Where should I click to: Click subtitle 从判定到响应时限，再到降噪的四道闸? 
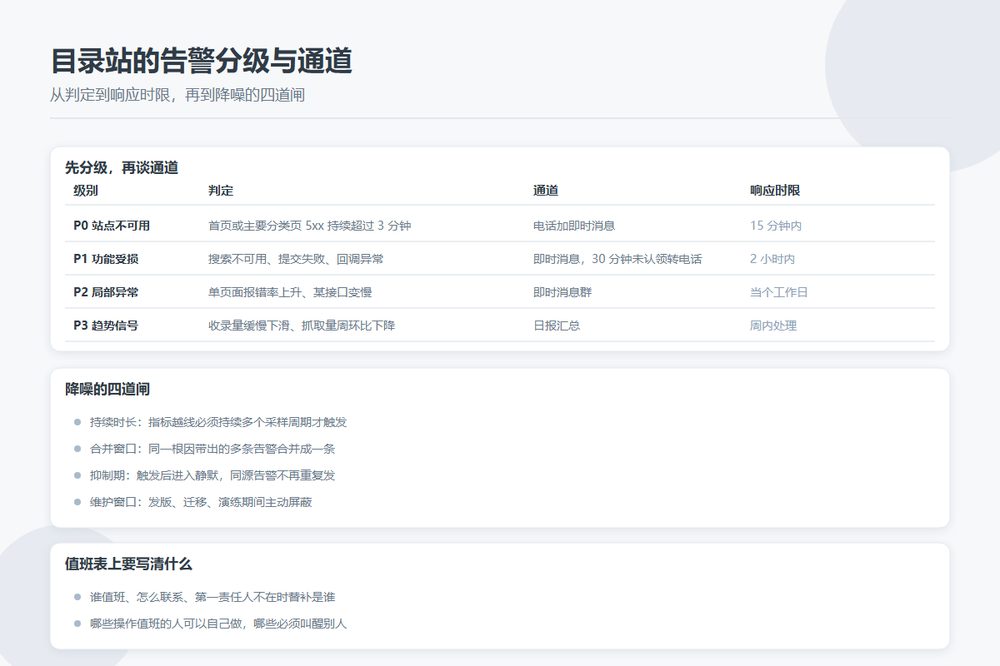point(177,95)
